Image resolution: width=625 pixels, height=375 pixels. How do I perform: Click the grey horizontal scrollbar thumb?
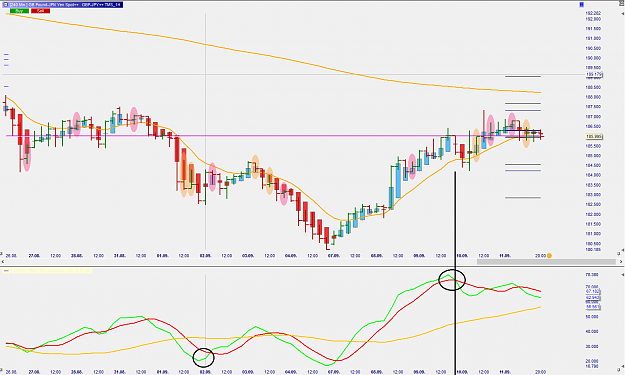click(x=546, y=262)
